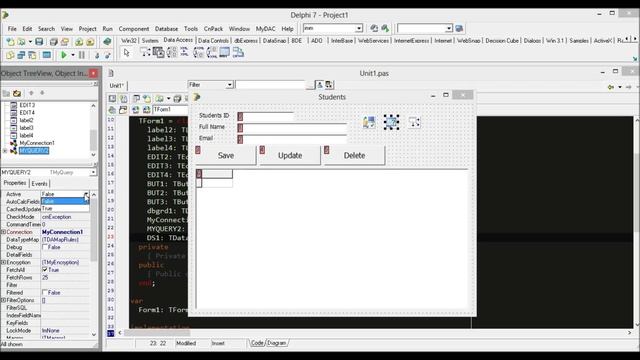Click the forward navigation arrow in code editor
Screen dimensions: 640x360
629,87
